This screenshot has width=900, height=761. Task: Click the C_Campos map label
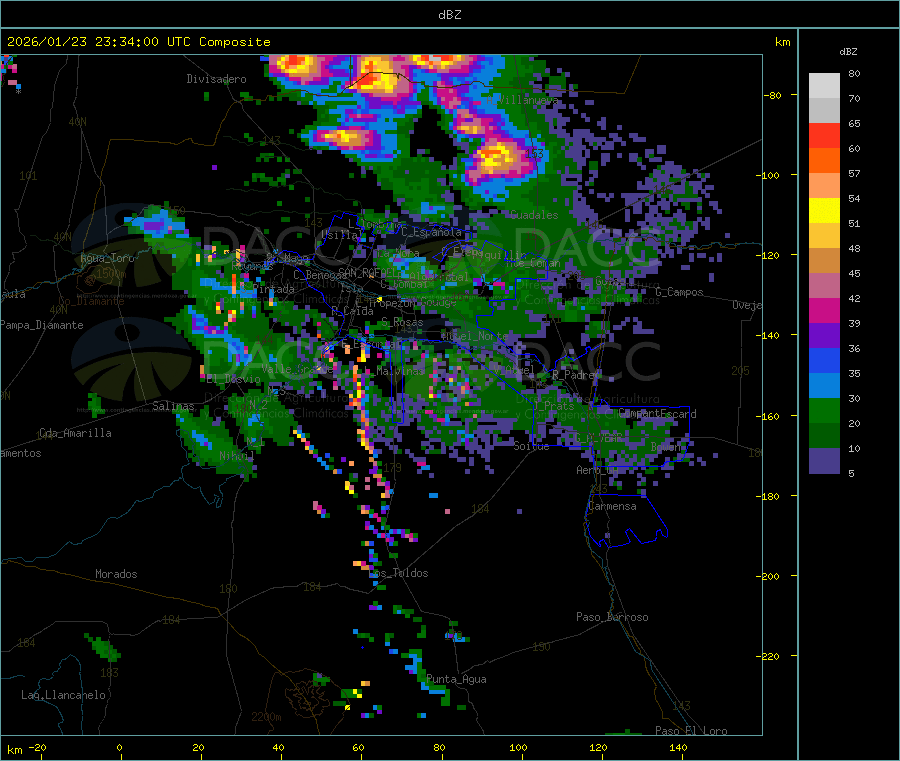click(679, 292)
